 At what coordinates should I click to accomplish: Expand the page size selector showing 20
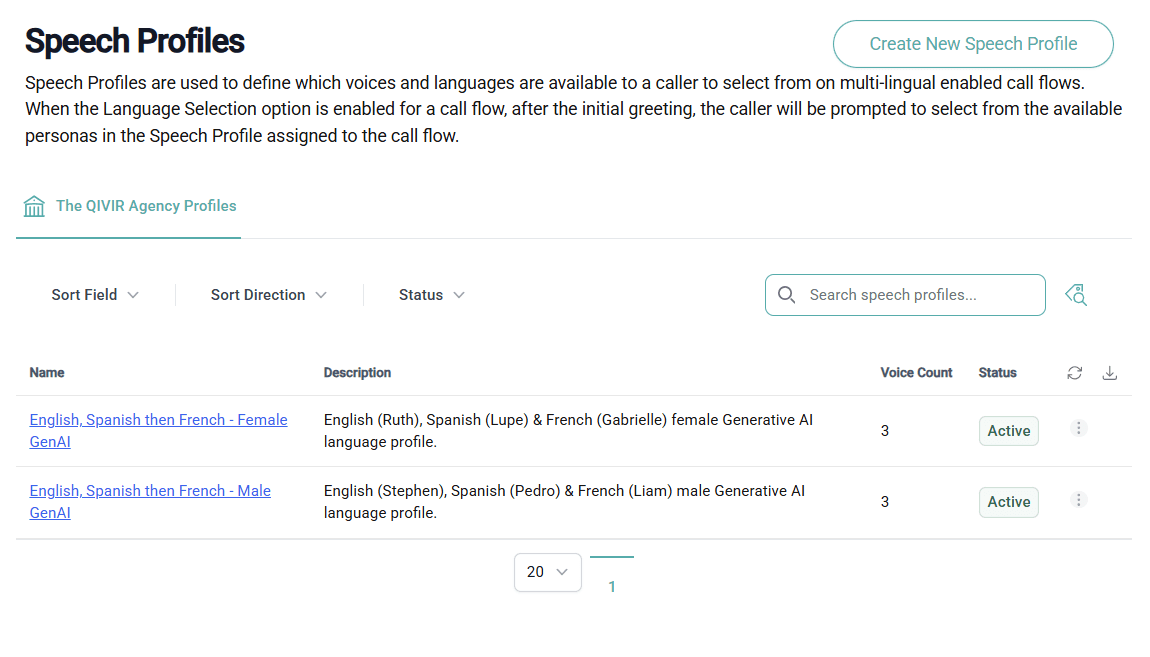coord(547,572)
